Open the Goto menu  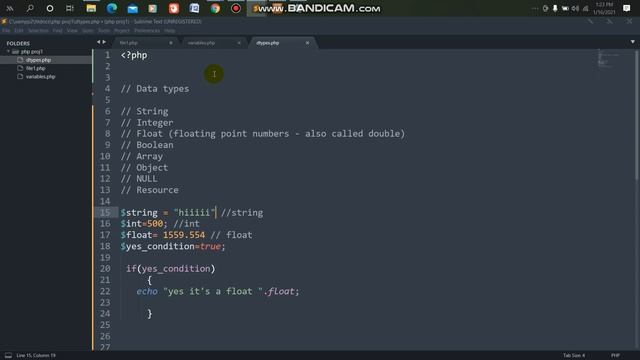point(87,31)
